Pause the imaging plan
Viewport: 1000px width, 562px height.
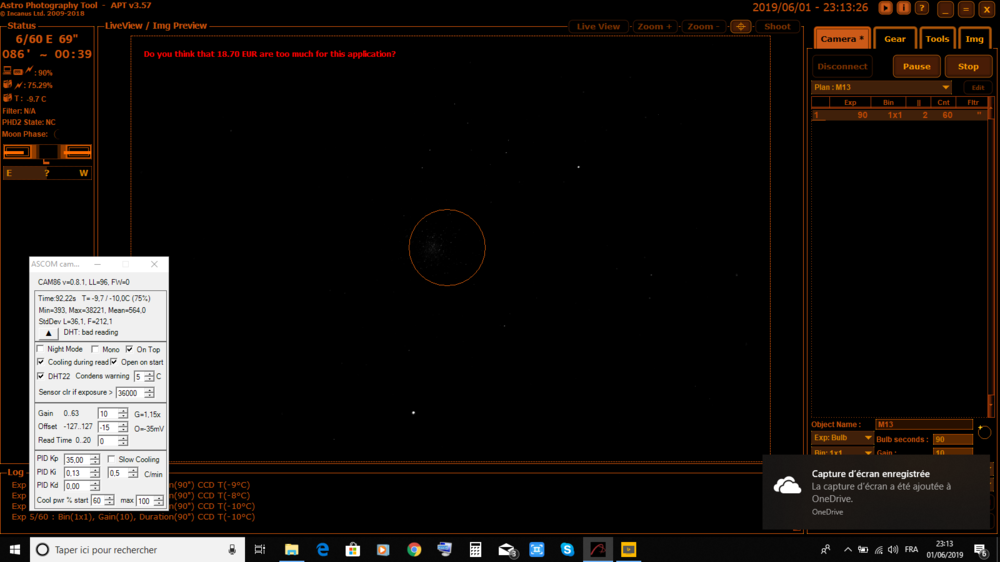coord(916,66)
